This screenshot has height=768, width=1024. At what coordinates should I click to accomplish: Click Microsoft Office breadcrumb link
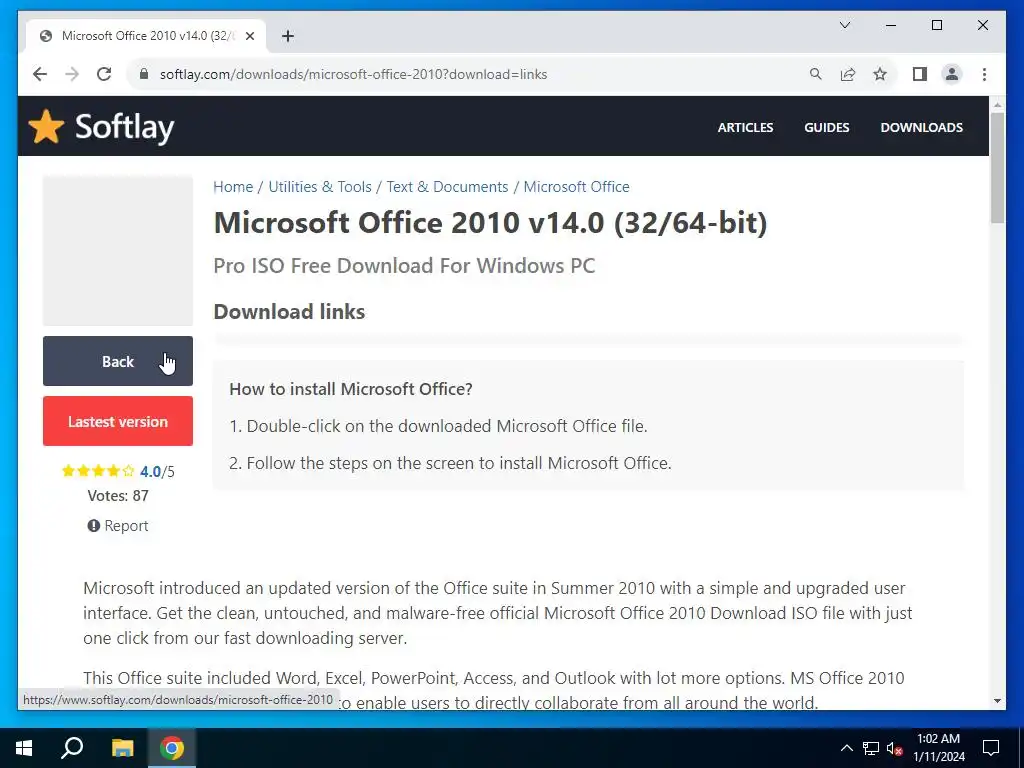577,187
